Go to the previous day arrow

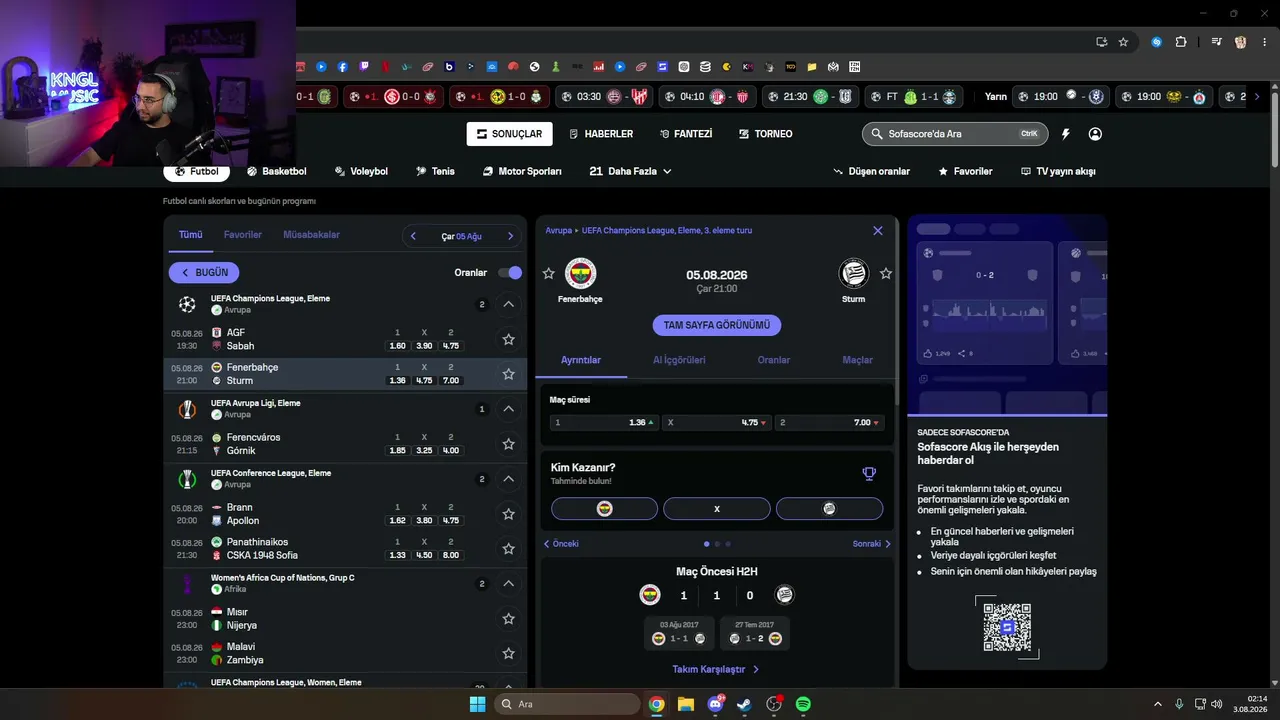[413, 236]
